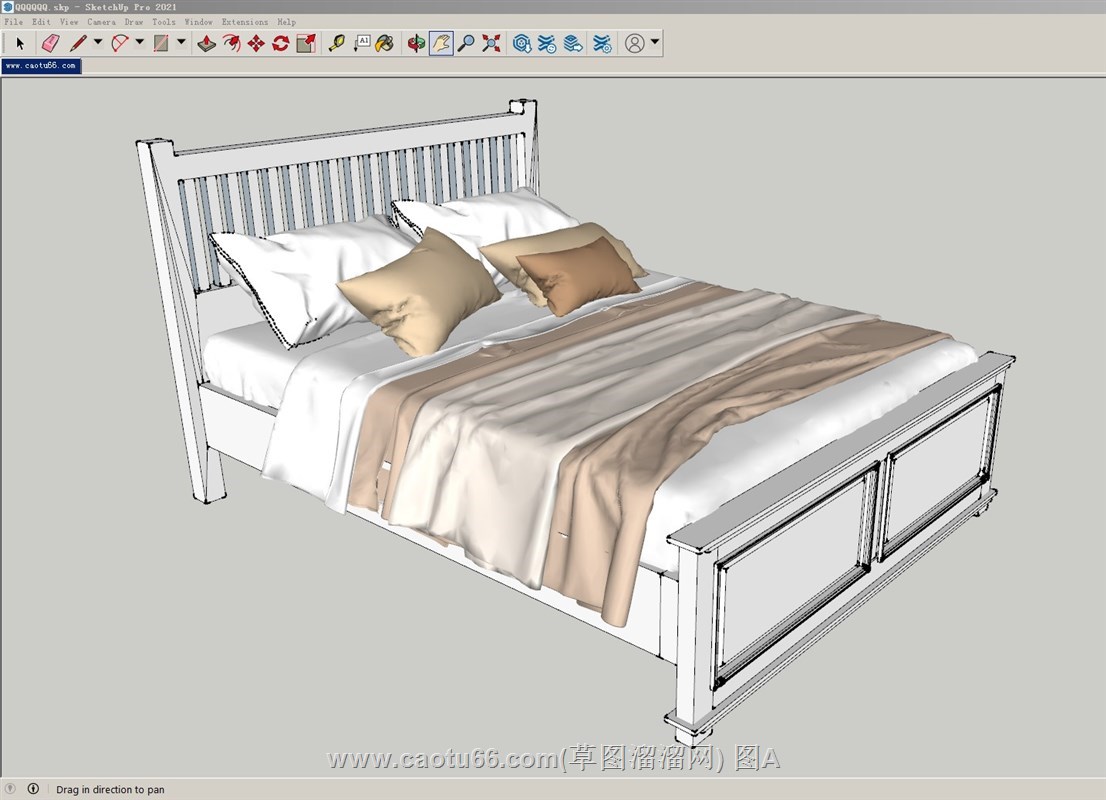The height and width of the screenshot is (800, 1106).
Task: Click the tan pillow on the bed model
Action: pos(420,292)
